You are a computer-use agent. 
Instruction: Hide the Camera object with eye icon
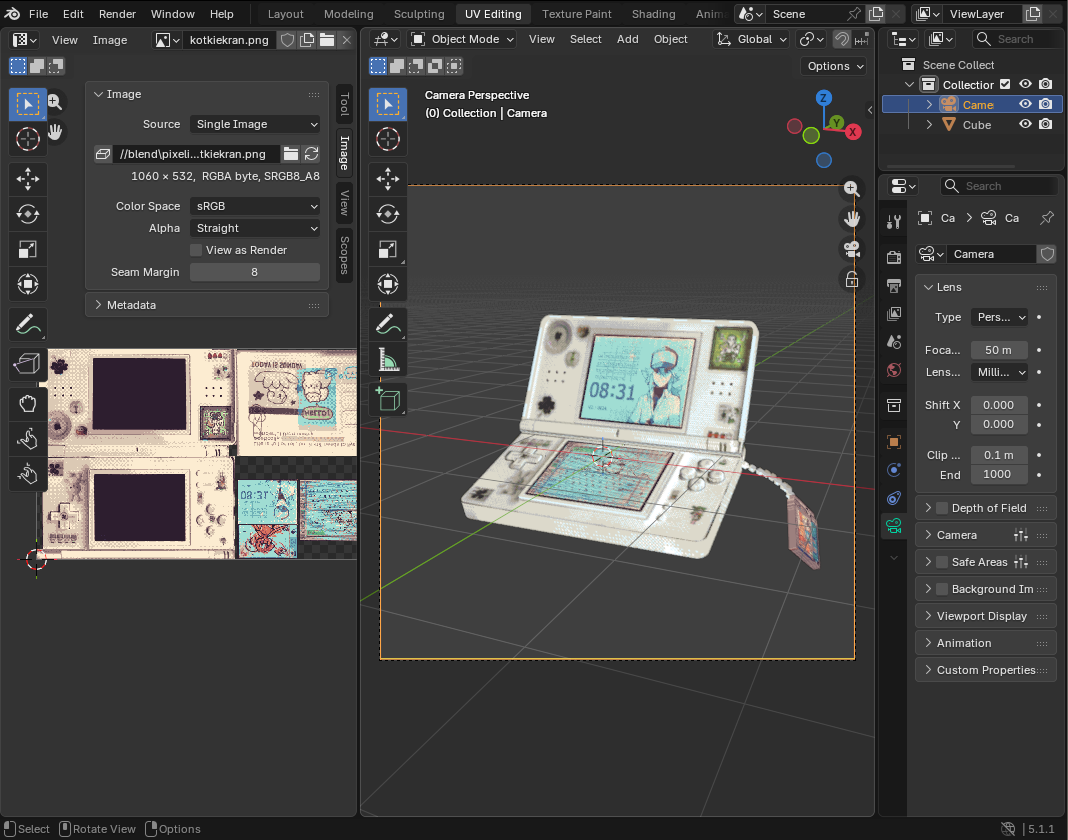pos(1025,104)
